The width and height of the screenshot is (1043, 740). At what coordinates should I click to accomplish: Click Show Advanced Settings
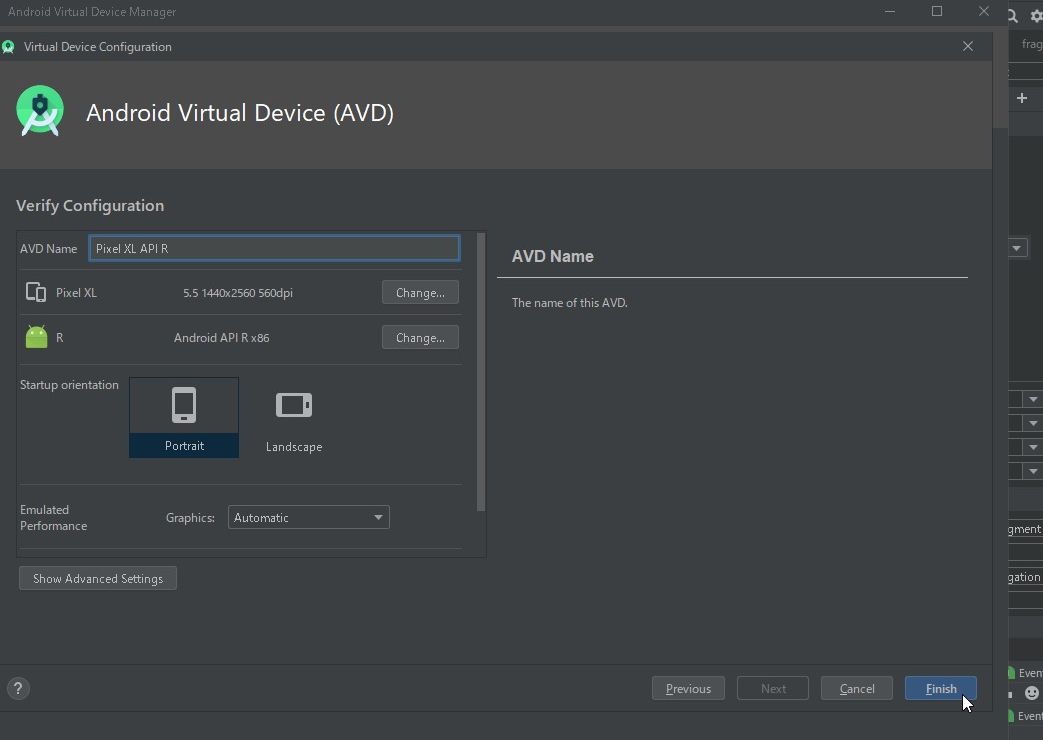click(97, 578)
